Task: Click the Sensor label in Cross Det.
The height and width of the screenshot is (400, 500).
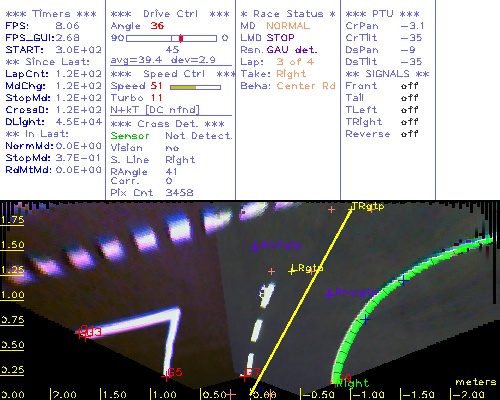Action: (x=130, y=136)
